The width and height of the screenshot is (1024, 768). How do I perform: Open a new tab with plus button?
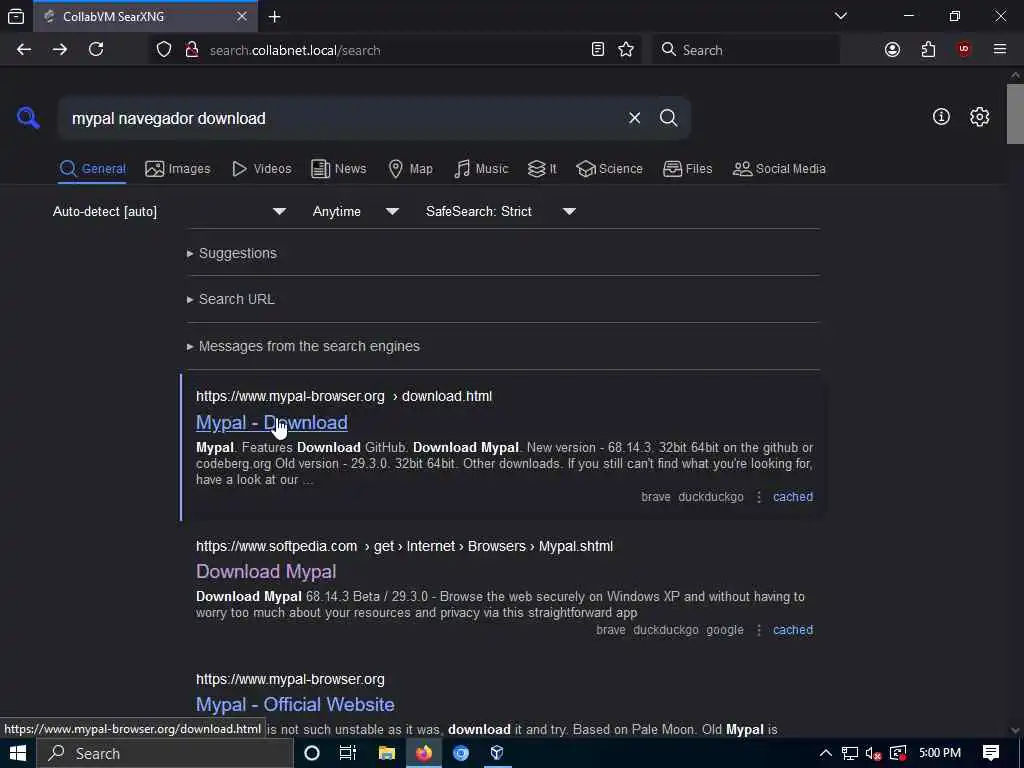tap(274, 17)
